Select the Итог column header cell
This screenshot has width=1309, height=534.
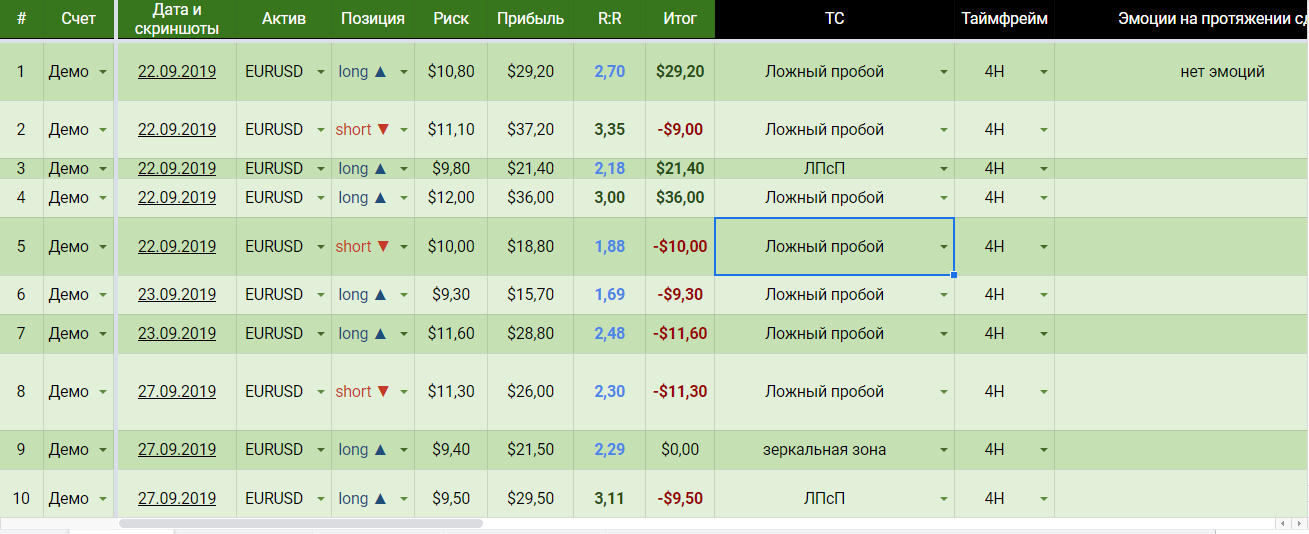(680, 19)
